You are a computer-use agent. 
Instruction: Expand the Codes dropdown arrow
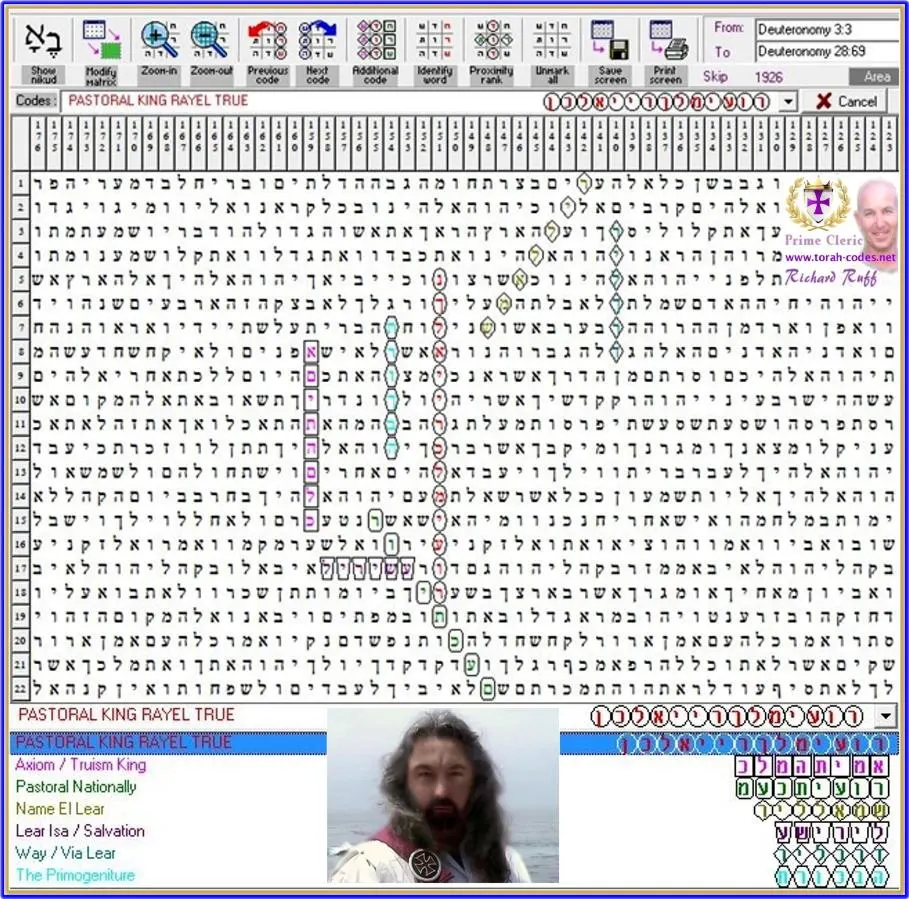tap(788, 101)
